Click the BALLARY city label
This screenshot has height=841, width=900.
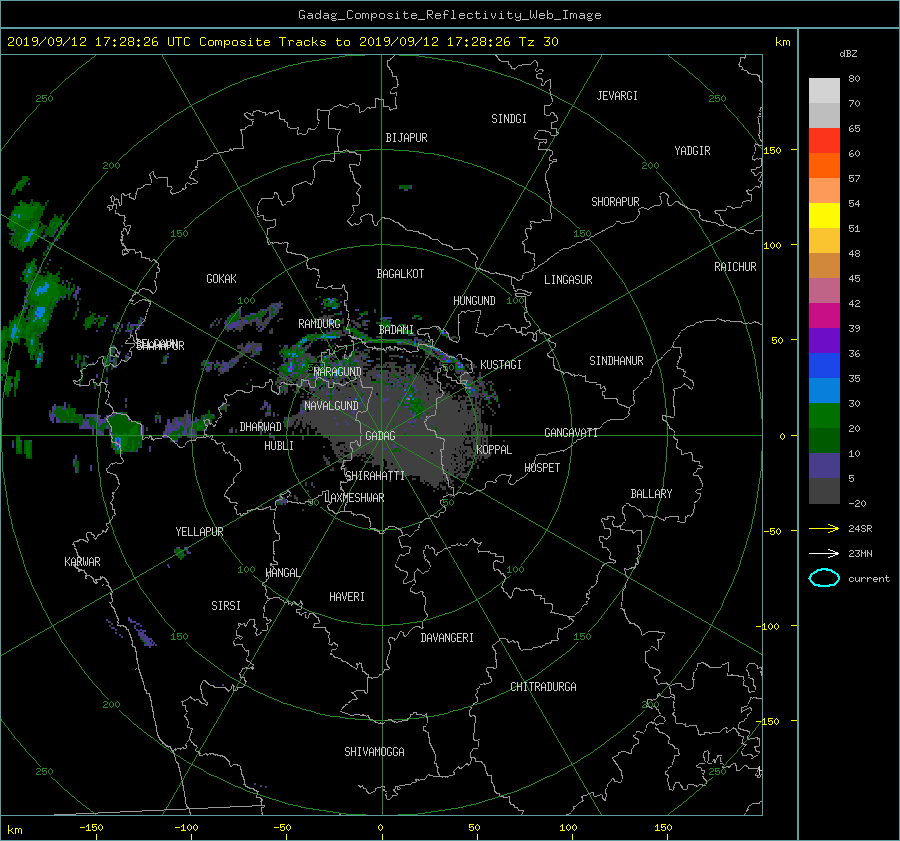(x=651, y=494)
